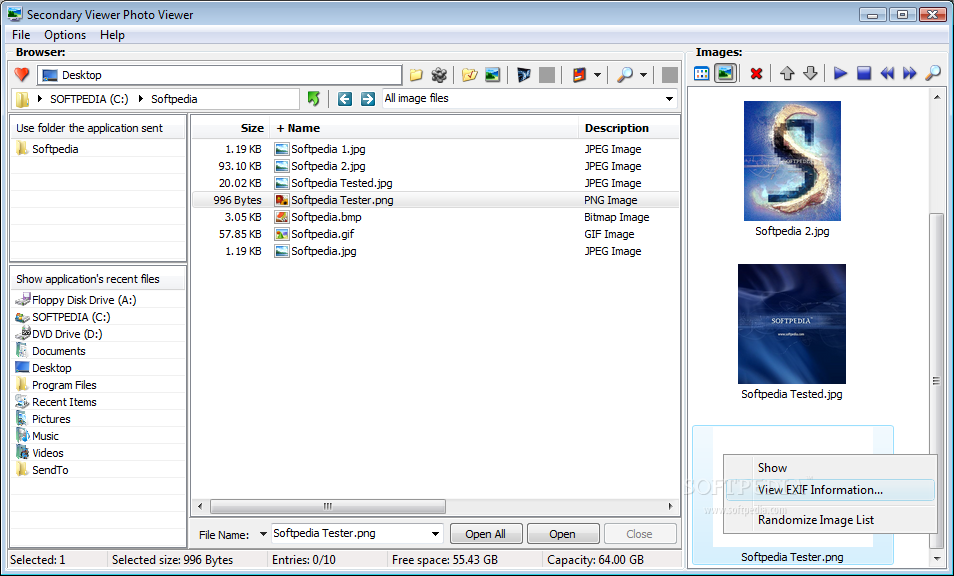The height and width of the screenshot is (576, 954).
Task: Click the yellow folder icon beside Desktop field
Action: [x=416, y=75]
